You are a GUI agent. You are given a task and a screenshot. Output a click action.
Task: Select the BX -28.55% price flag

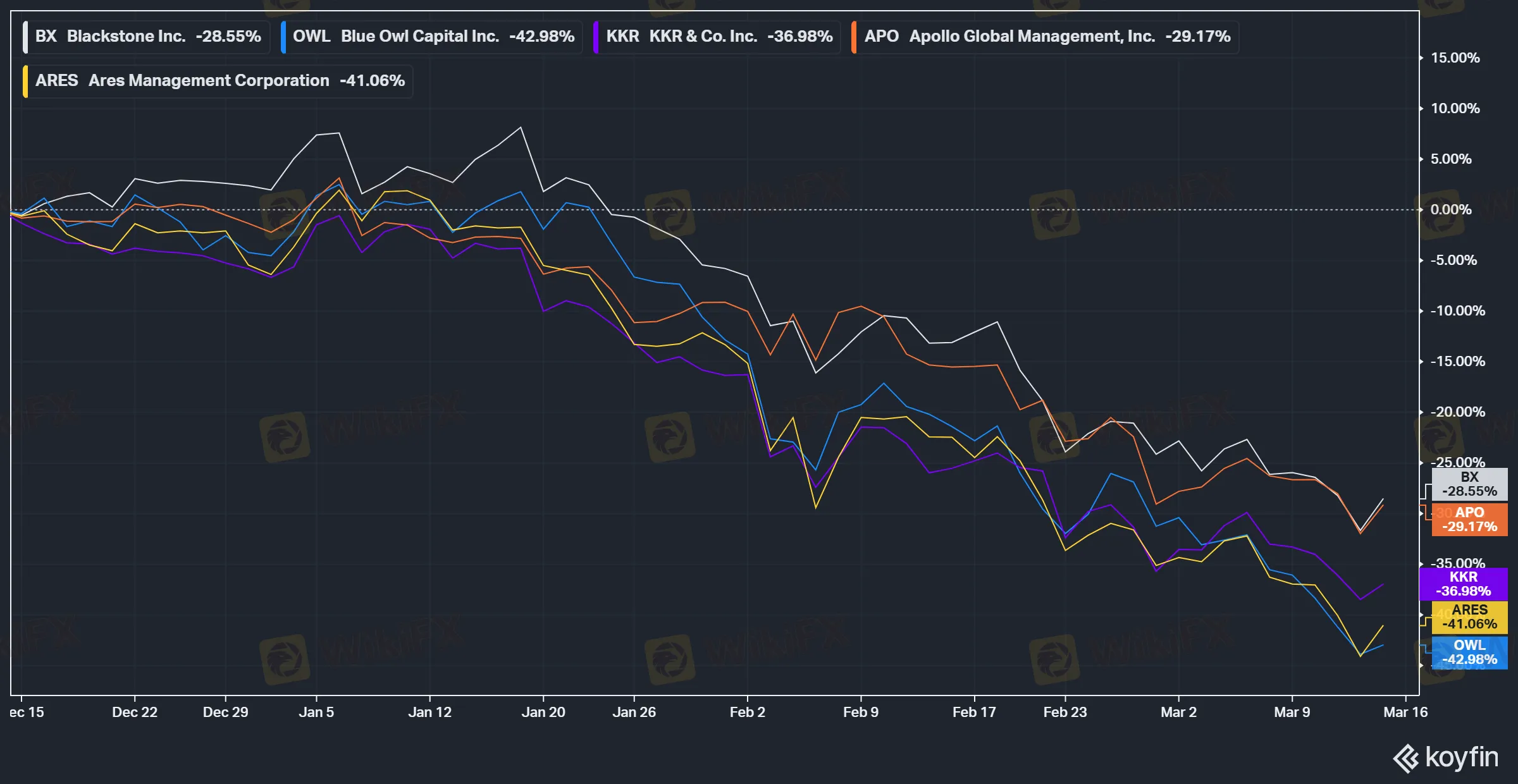pyautogui.click(x=1469, y=485)
